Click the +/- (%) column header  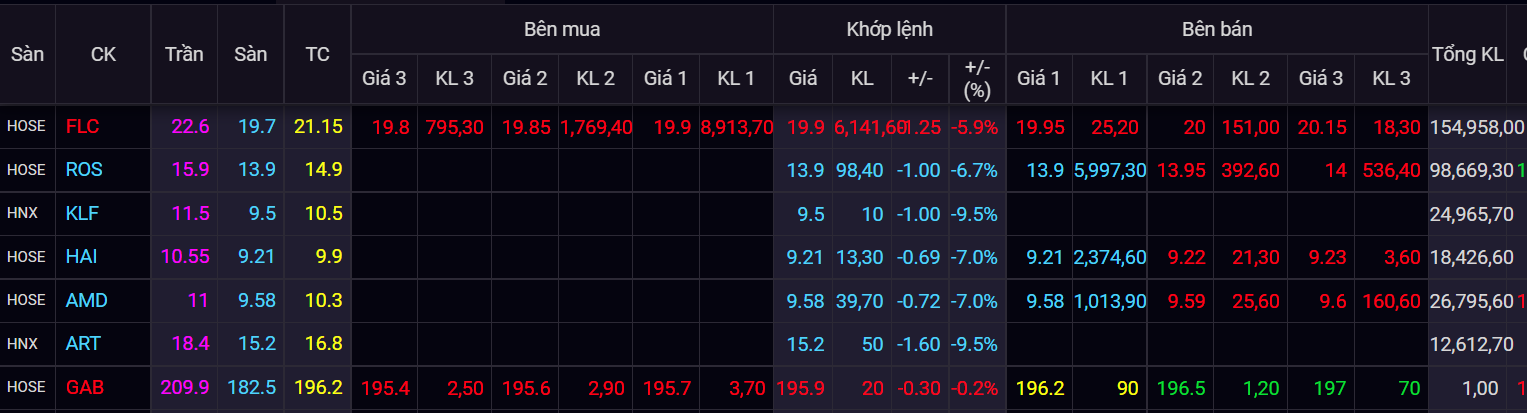[x=976, y=78]
